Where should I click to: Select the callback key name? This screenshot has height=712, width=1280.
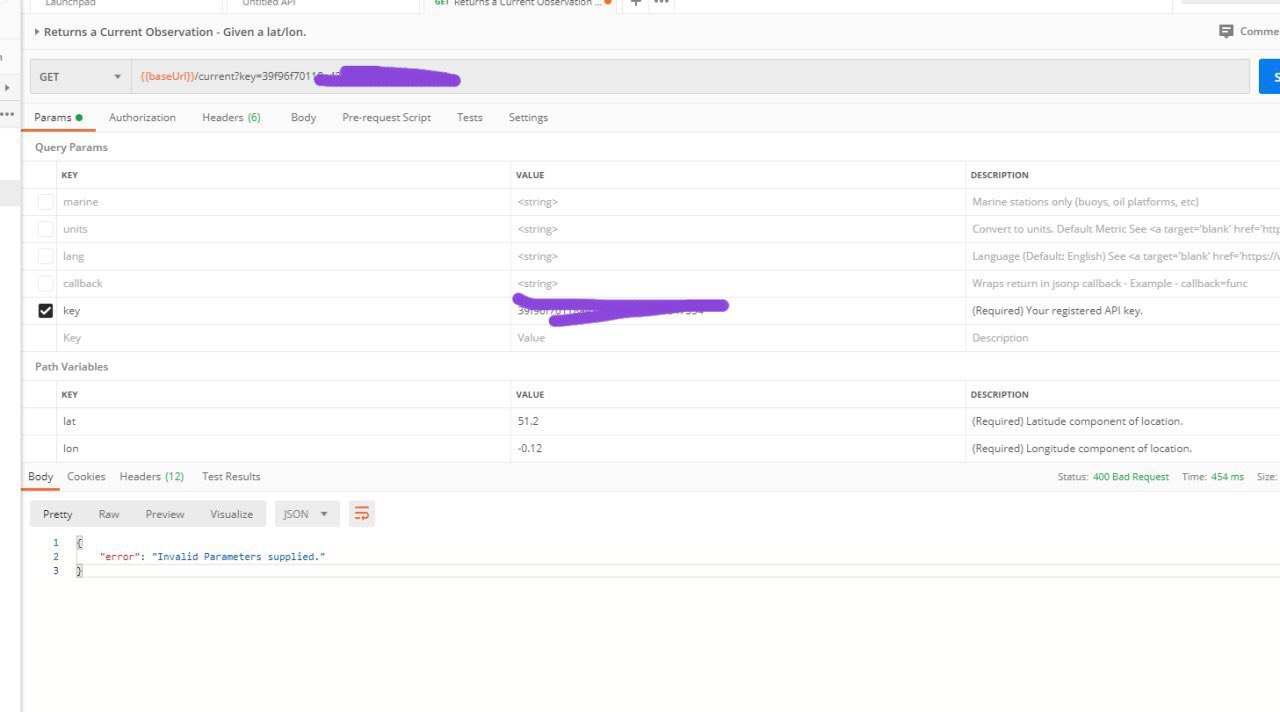click(x=83, y=283)
